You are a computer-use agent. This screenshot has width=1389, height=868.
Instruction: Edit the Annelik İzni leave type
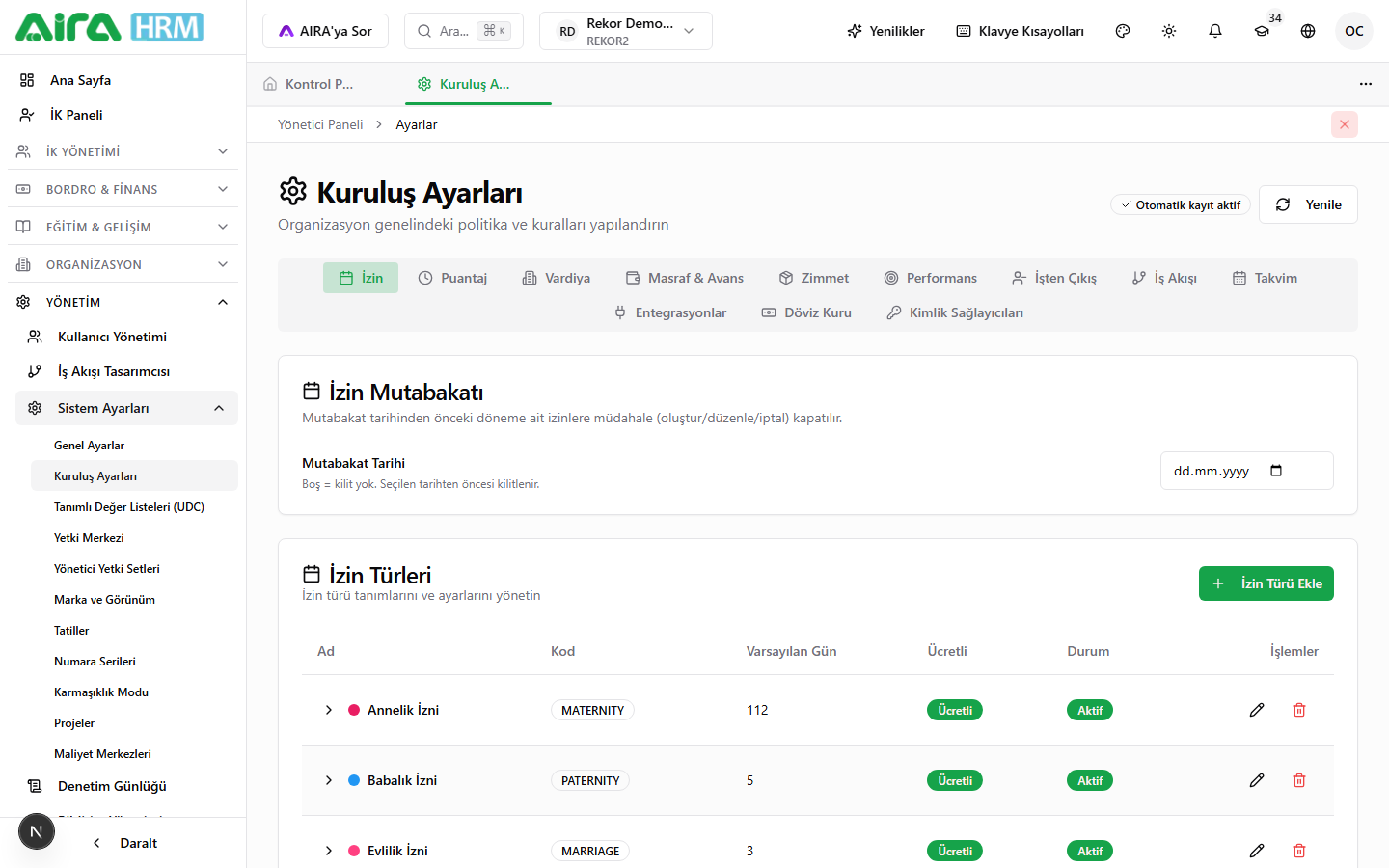[1257, 710]
